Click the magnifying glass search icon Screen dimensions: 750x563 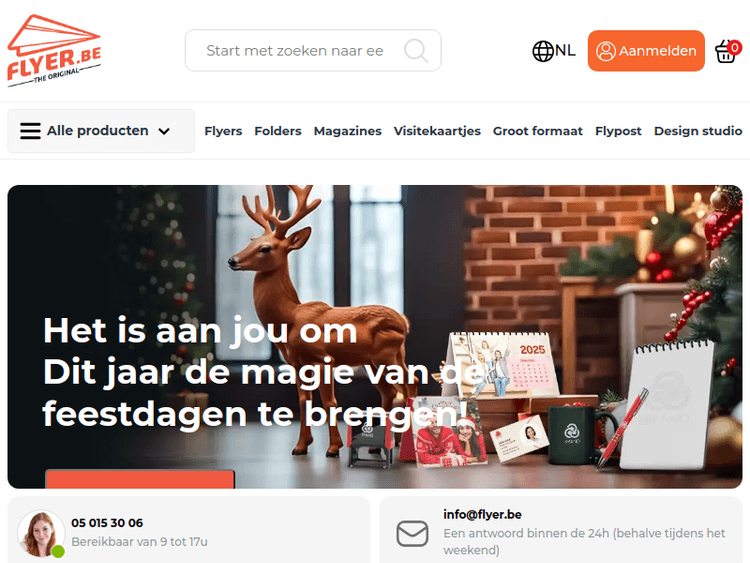(416, 51)
